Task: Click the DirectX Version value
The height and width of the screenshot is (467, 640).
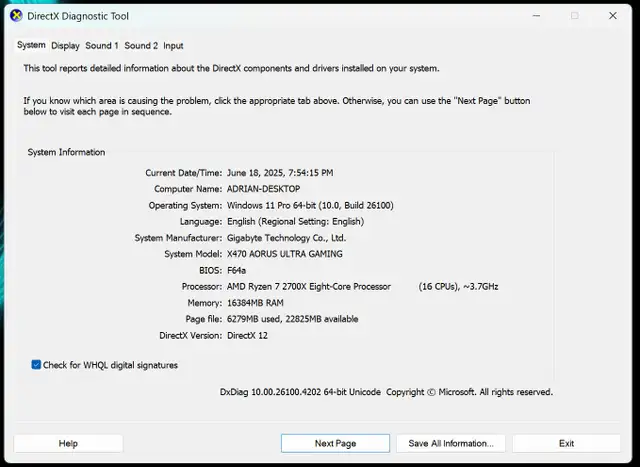Action: pos(247,336)
